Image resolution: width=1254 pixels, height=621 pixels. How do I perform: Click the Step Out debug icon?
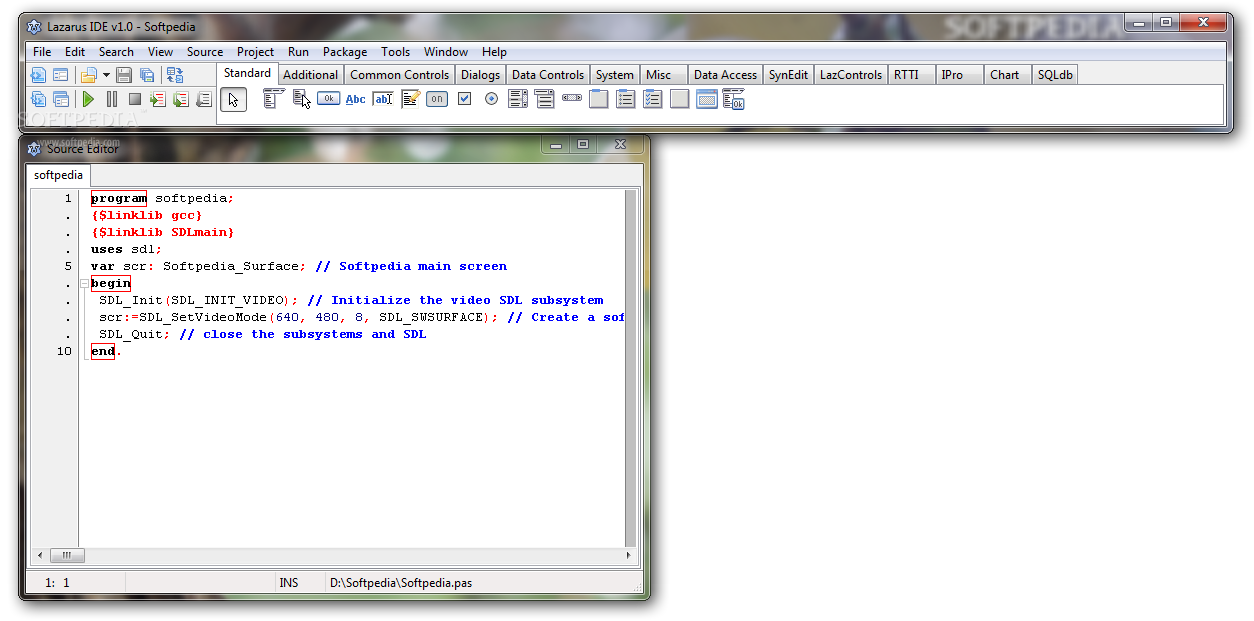point(204,99)
